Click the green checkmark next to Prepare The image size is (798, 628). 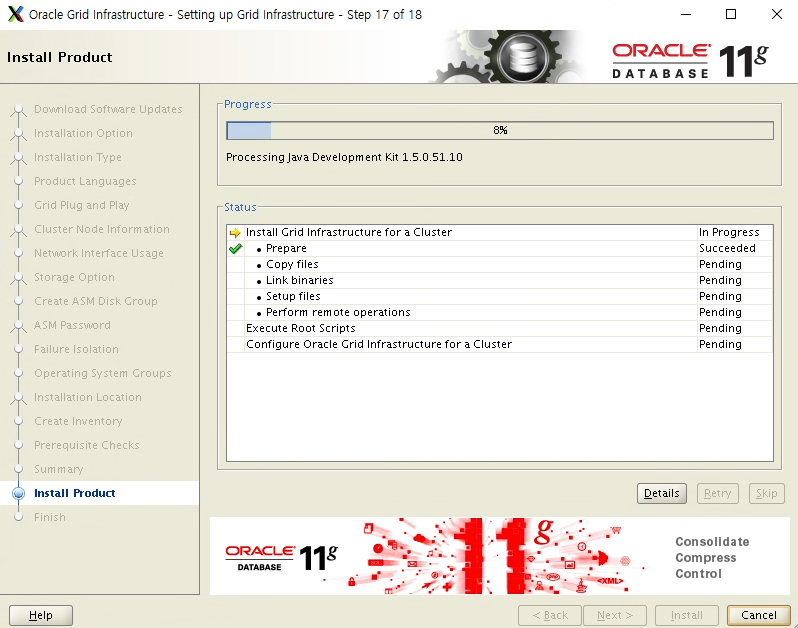(235, 248)
